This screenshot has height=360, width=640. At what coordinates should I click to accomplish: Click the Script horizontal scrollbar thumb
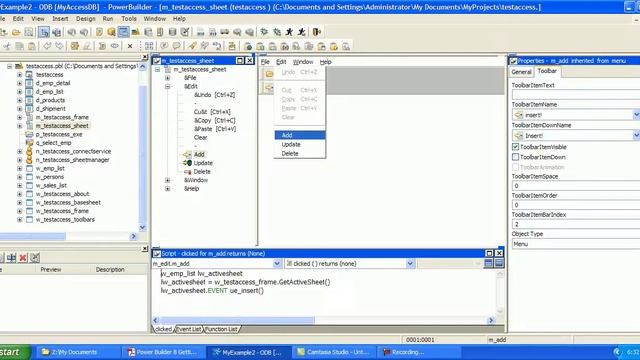[x=238, y=320]
